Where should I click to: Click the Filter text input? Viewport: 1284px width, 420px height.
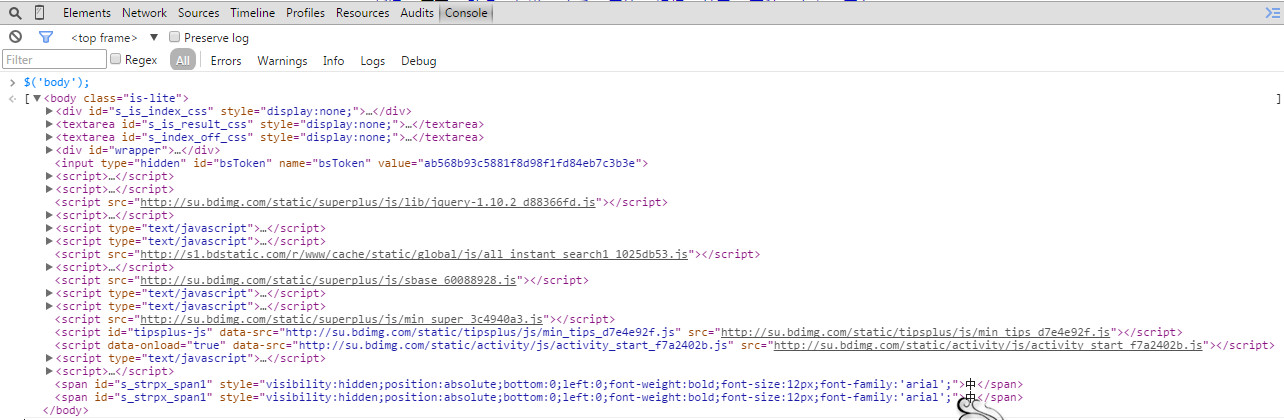tap(54, 60)
